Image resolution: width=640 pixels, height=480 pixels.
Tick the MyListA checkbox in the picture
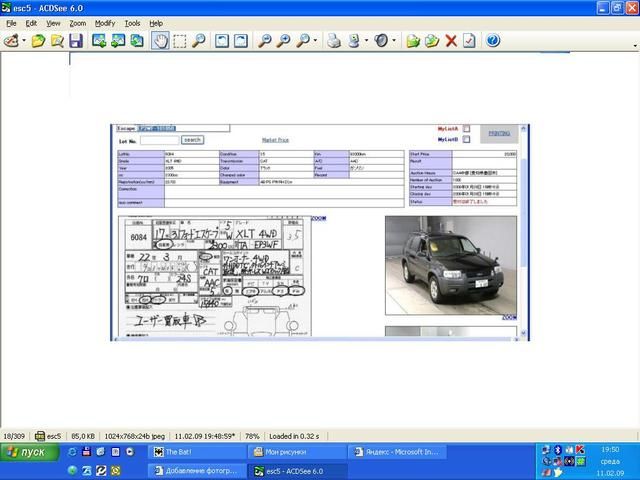[x=467, y=129]
